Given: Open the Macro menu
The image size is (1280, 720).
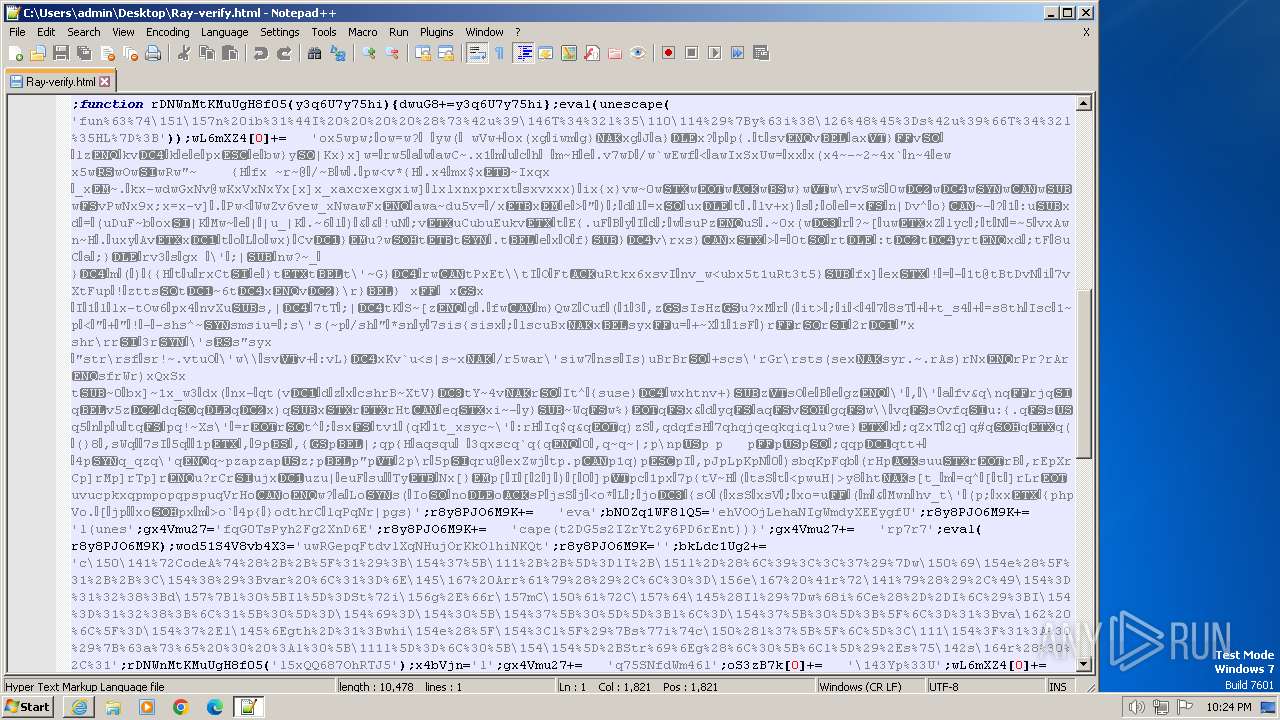Looking at the screenshot, I should coord(363,32).
